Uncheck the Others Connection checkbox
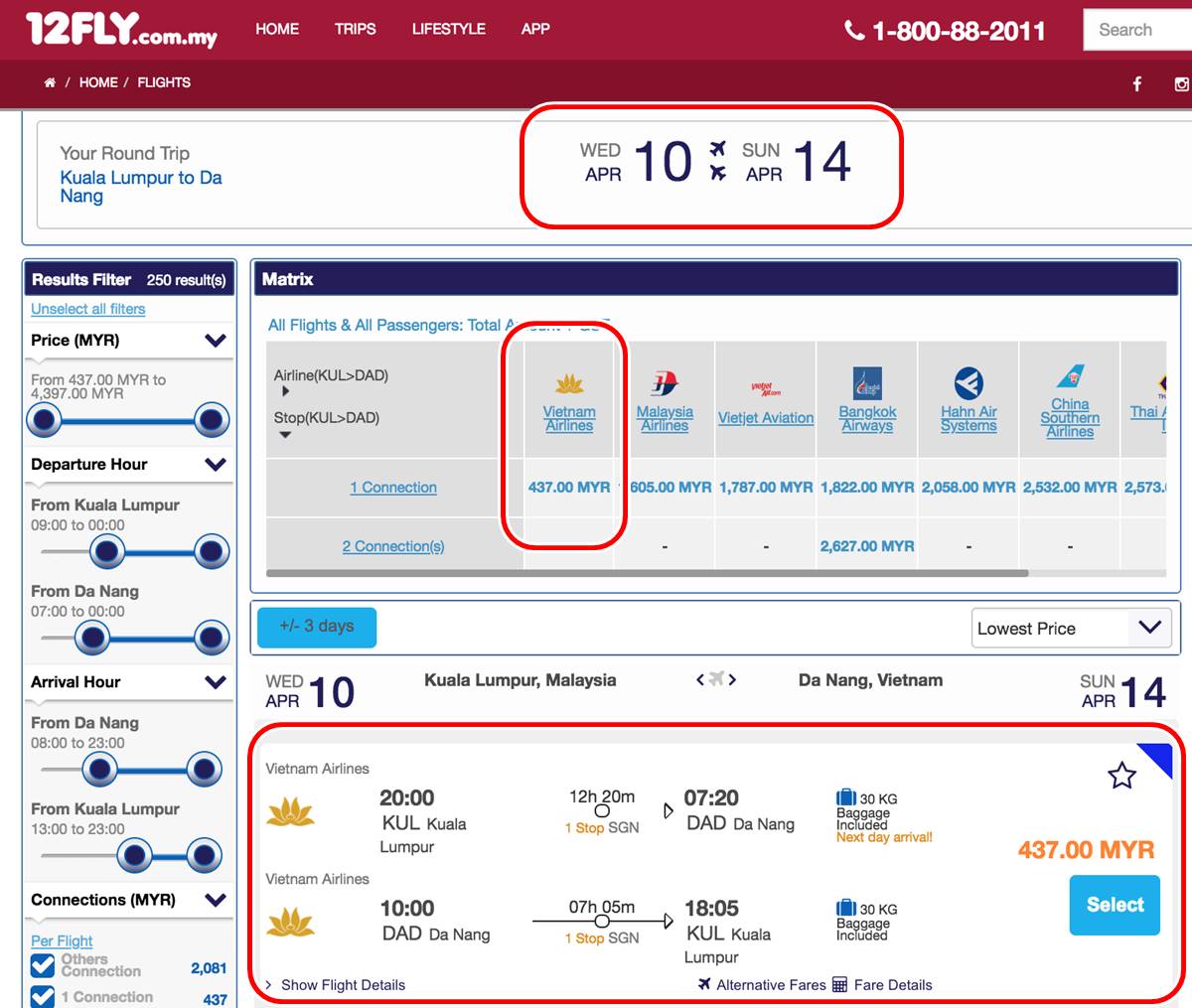1192x1008 pixels. tap(43, 965)
